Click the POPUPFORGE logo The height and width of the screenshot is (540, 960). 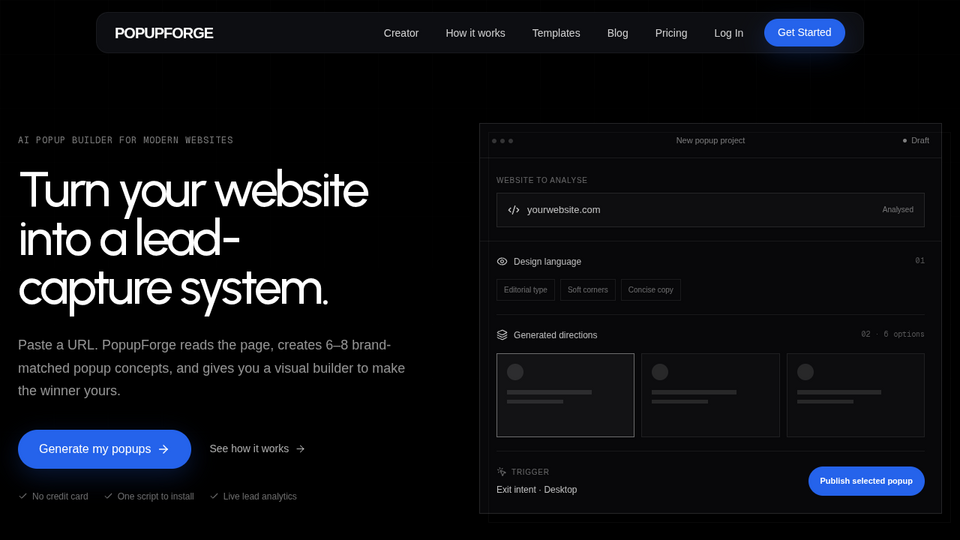click(164, 33)
